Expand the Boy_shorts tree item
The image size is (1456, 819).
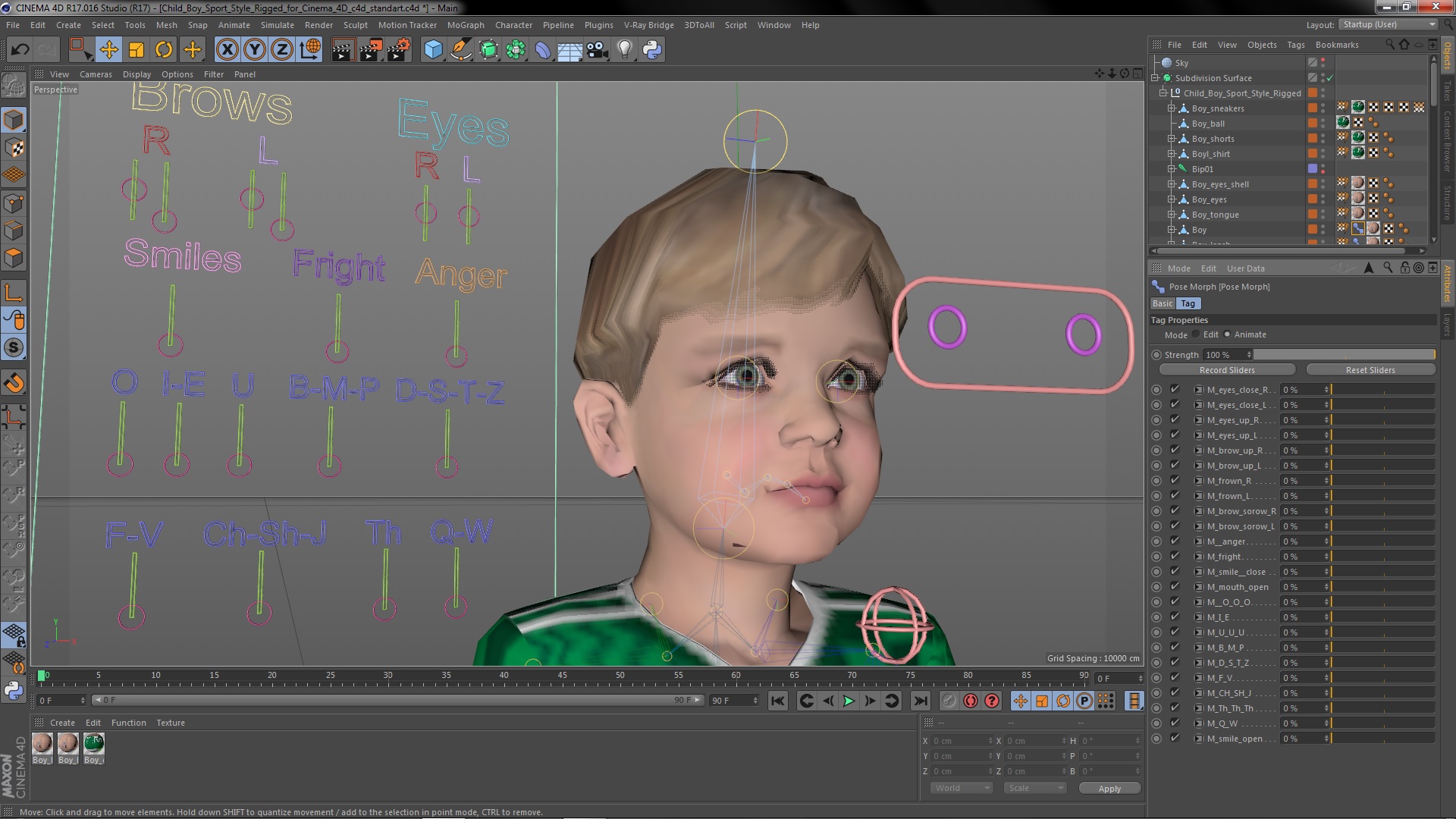click(x=1171, y=139)
